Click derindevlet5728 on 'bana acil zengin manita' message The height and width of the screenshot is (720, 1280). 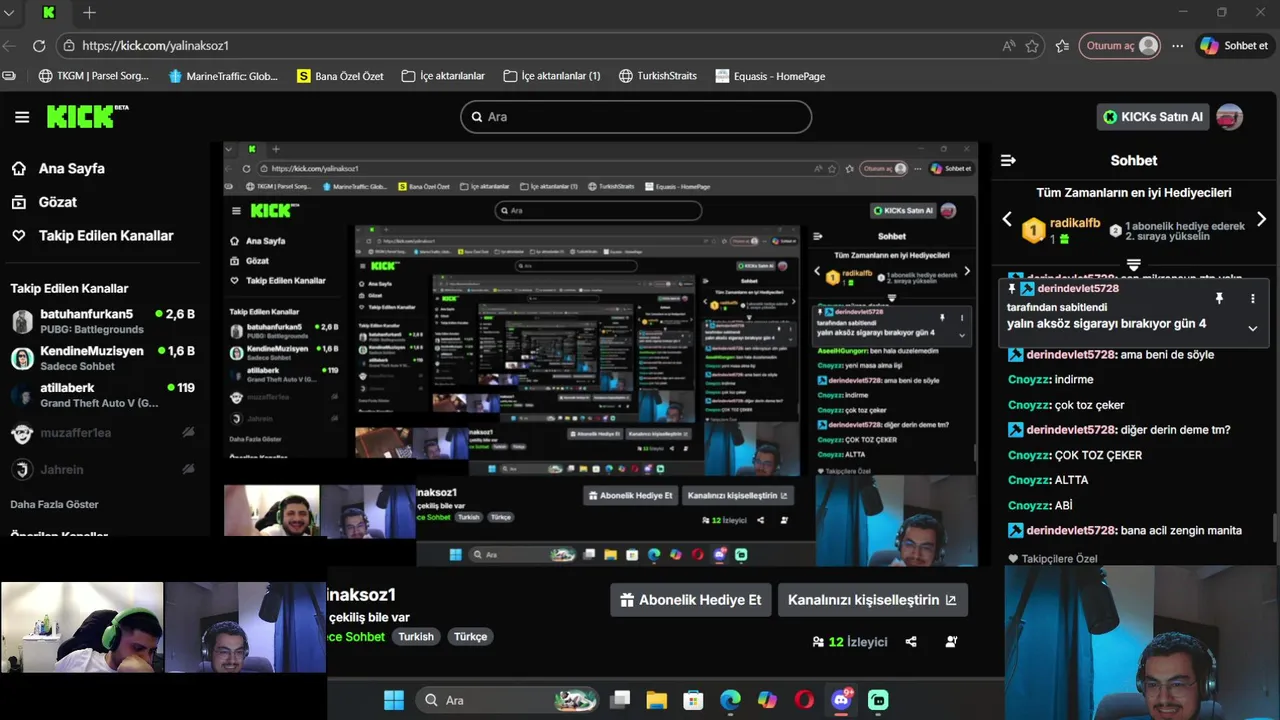(x=1070, y=530)
